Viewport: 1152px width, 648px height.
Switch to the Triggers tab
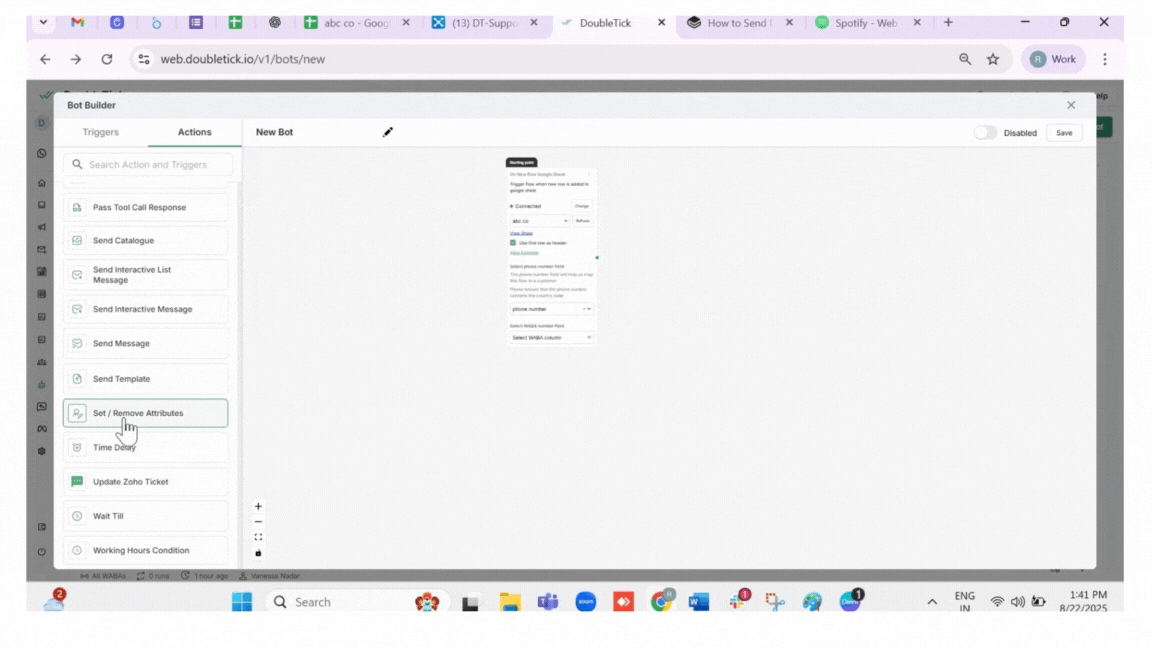click(100, 132)
